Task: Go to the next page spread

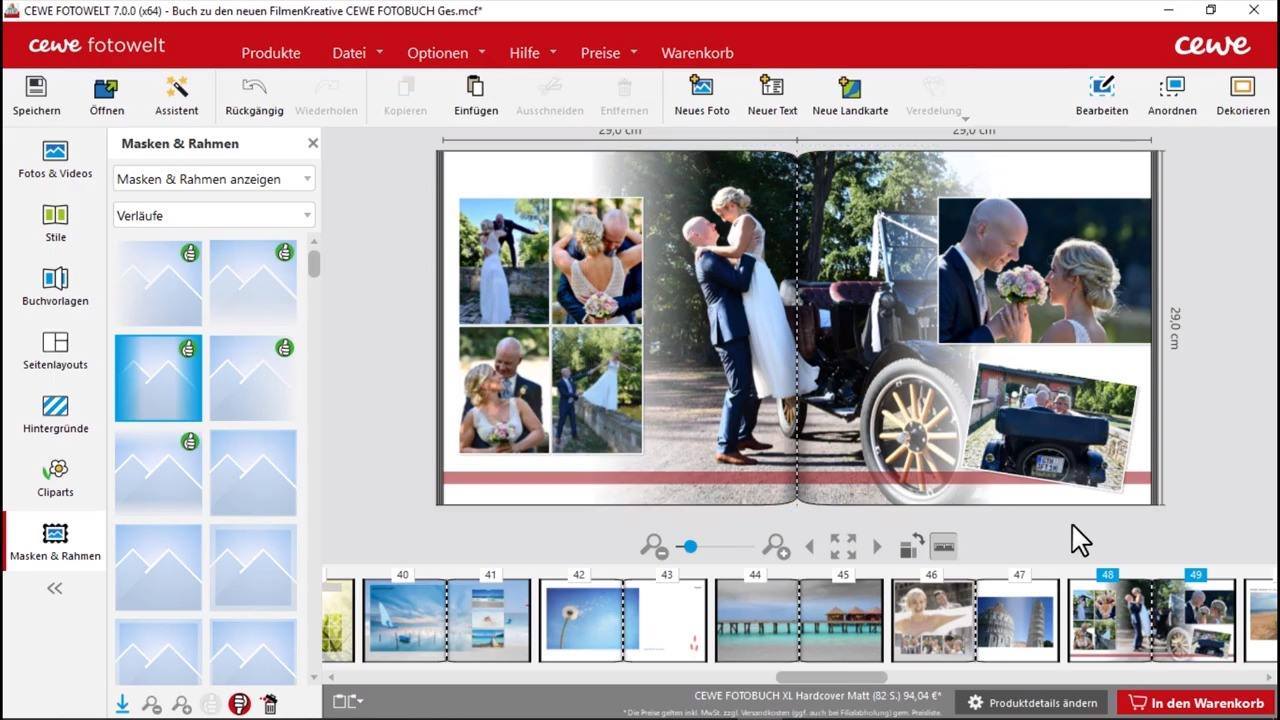Action: (x=877, y=547)
